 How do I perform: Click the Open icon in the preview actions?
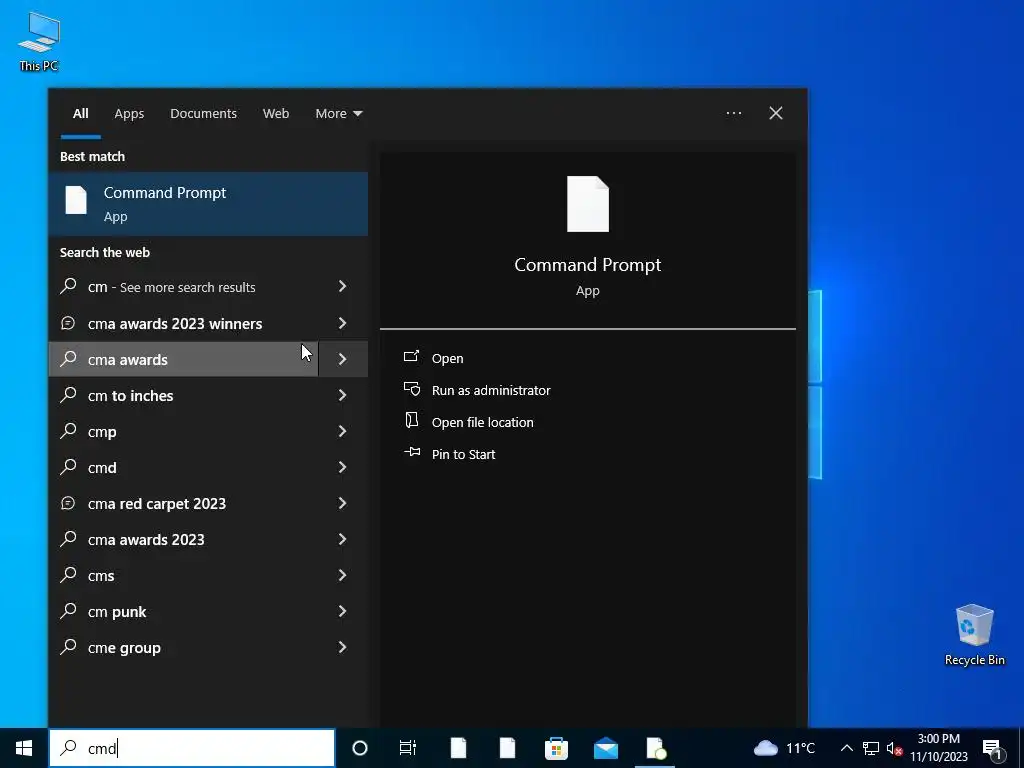(411, 357)
